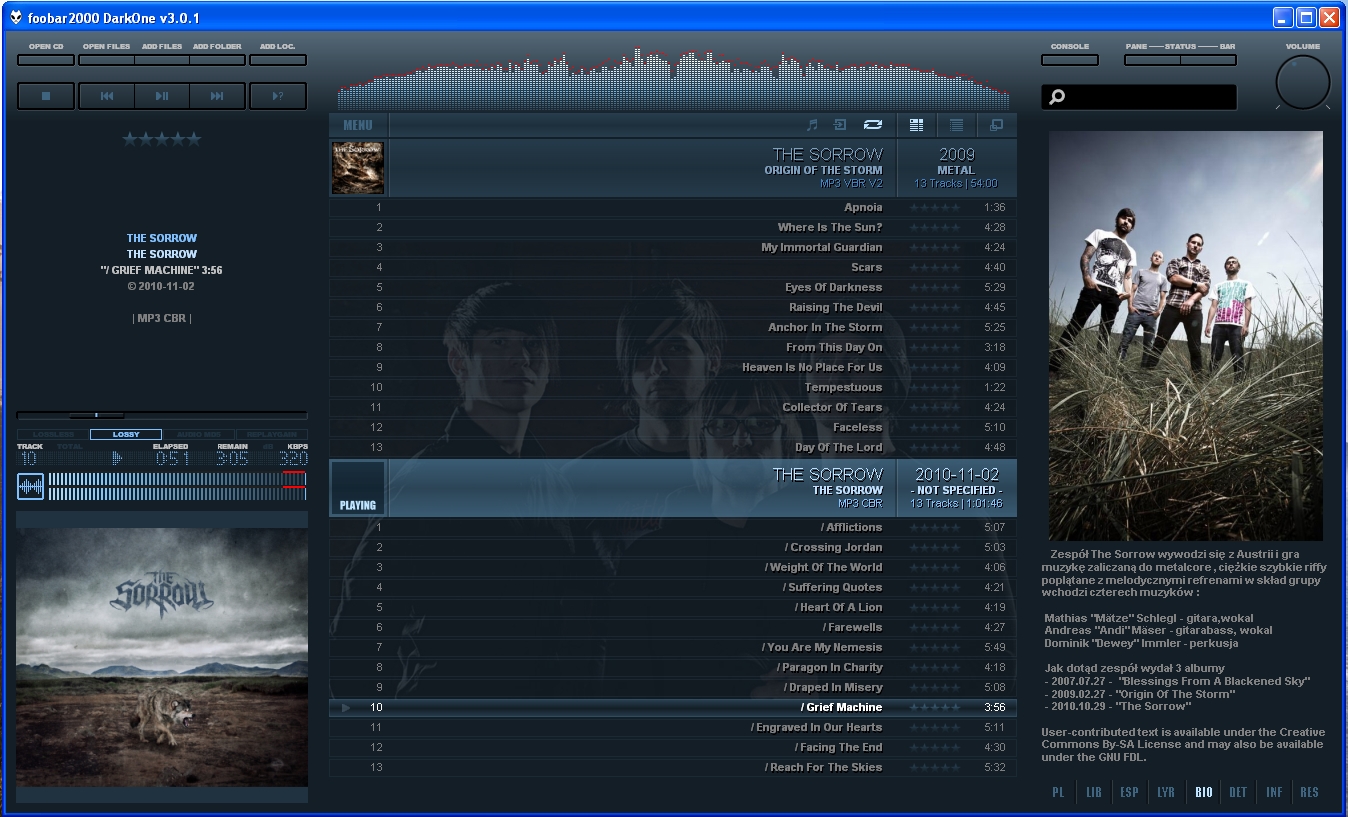This screenshot has height=817, width=1348.
Task: Click the waveform icon beside VU meter
Action: click(x=31, y=486)
